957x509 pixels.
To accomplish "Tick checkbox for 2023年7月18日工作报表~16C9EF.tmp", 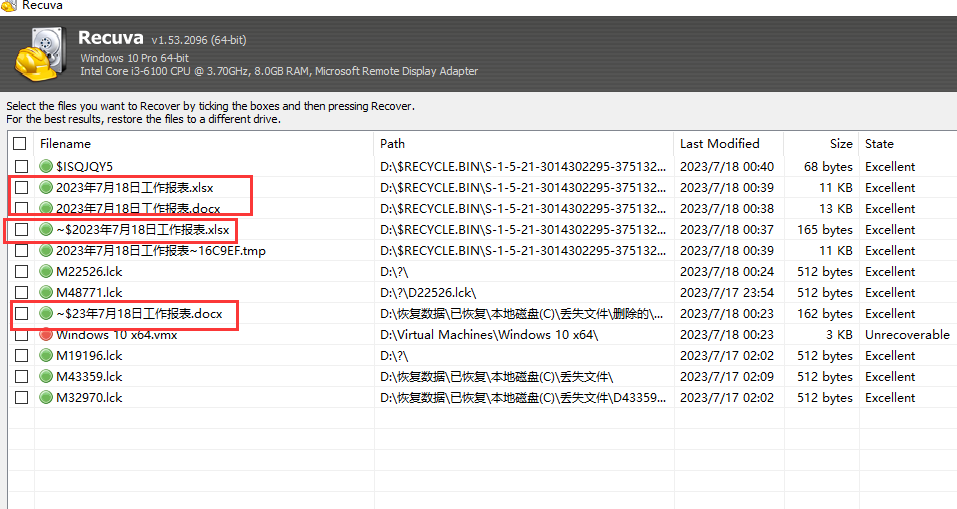I will (x=21, y=250).
